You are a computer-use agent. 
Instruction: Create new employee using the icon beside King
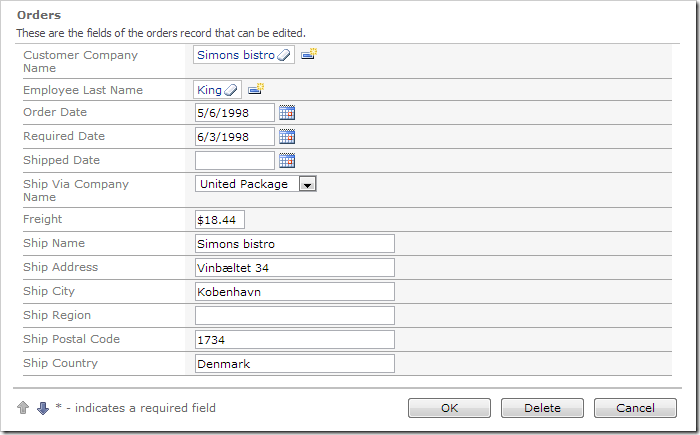[x=256, y=89]
